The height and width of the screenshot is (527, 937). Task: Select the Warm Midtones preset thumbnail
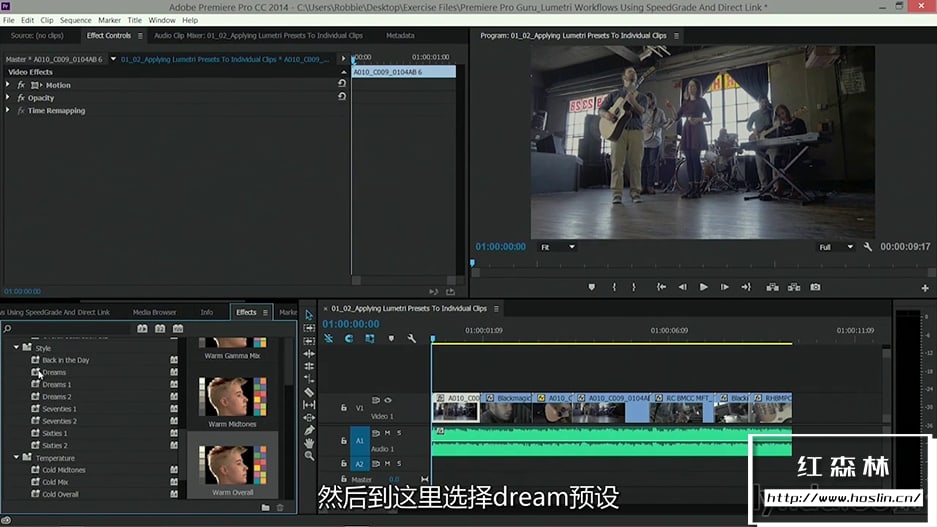pos(232,397)
